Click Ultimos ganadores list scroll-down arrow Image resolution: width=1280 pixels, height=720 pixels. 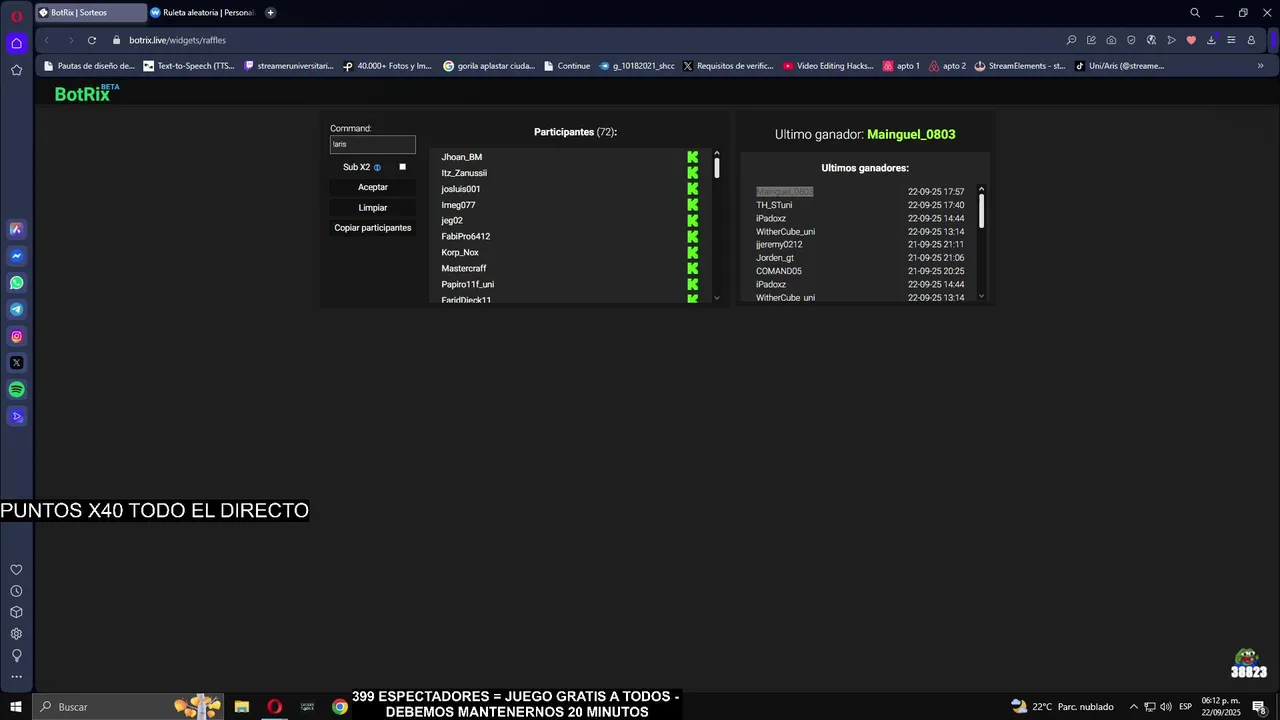981,296
